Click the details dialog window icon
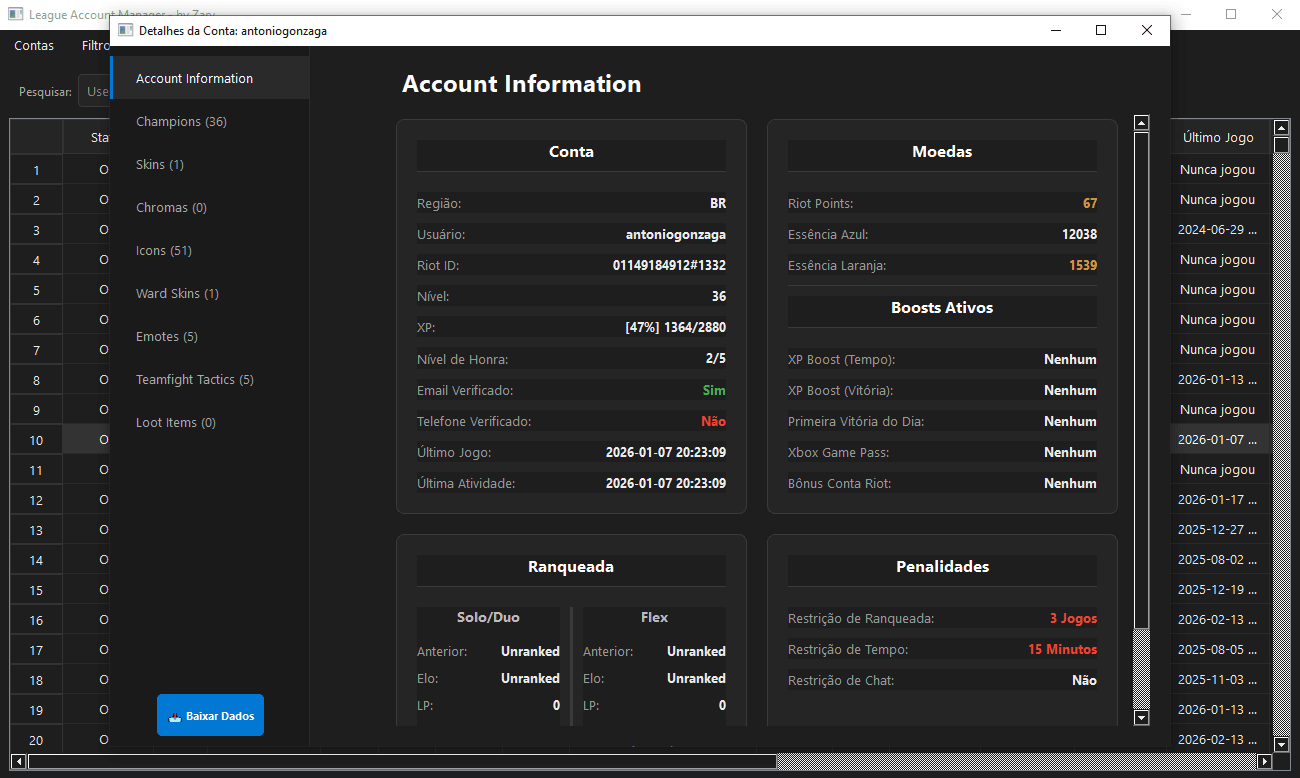Screen dimensions: 1300x778 [126, 30]
